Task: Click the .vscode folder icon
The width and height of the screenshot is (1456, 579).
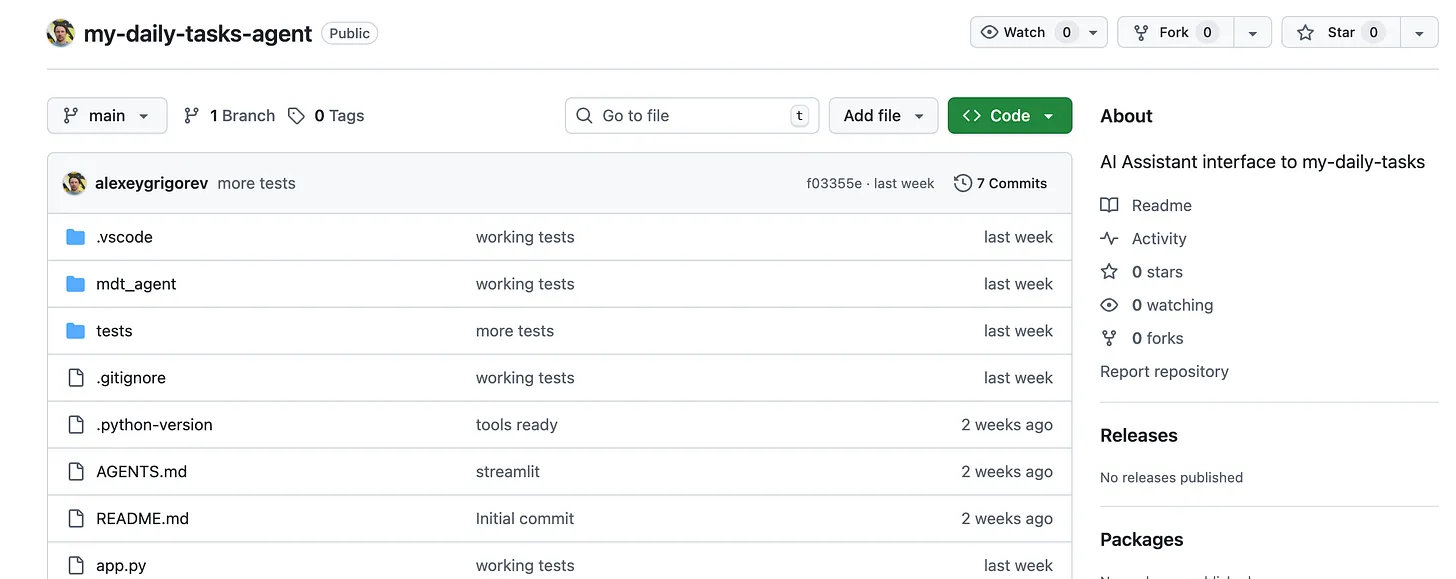Action: click(x=76, y=237)
